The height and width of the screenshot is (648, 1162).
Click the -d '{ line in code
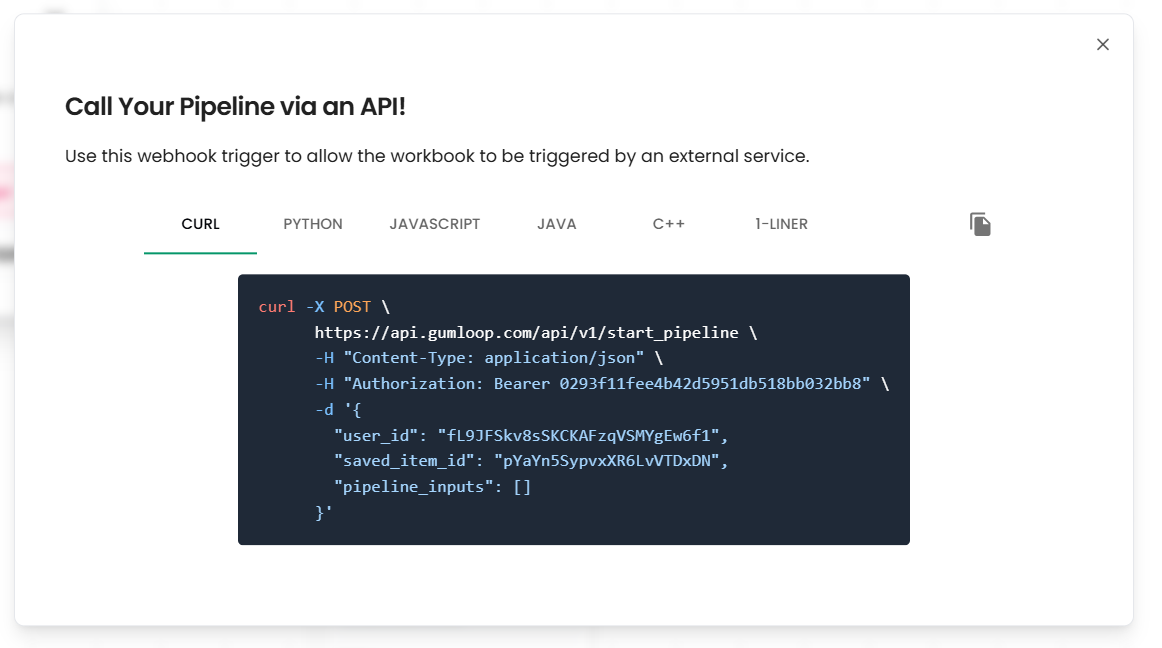pos(338,409)
